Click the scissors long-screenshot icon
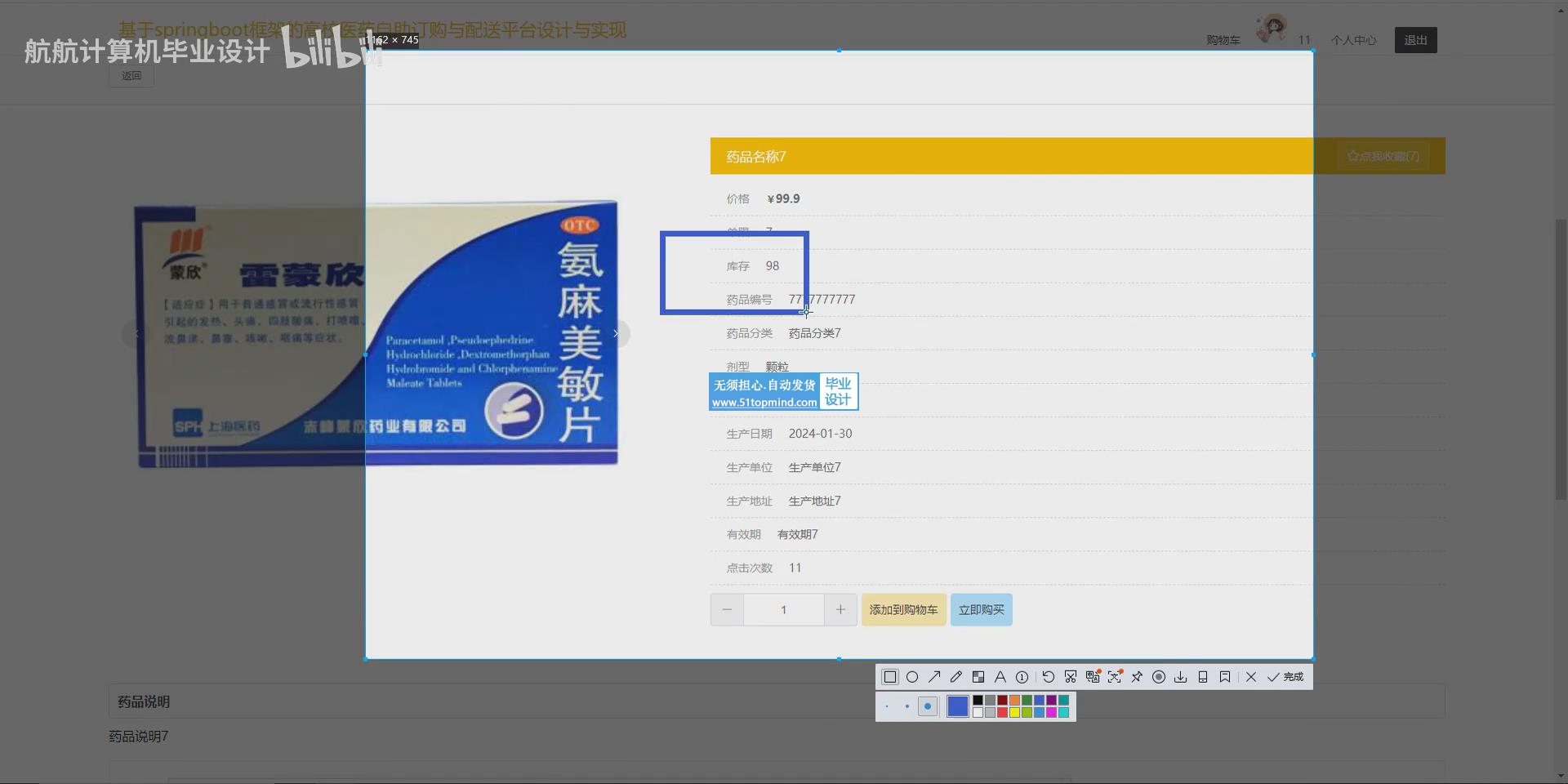This screenshot has width=1568, height=784. (x=1071, y=677)
